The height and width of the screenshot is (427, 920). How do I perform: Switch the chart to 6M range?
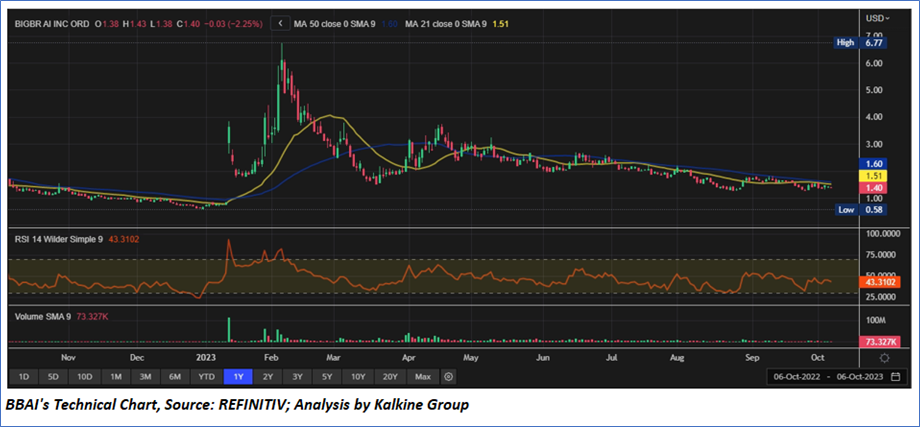[x=175, y=377]
